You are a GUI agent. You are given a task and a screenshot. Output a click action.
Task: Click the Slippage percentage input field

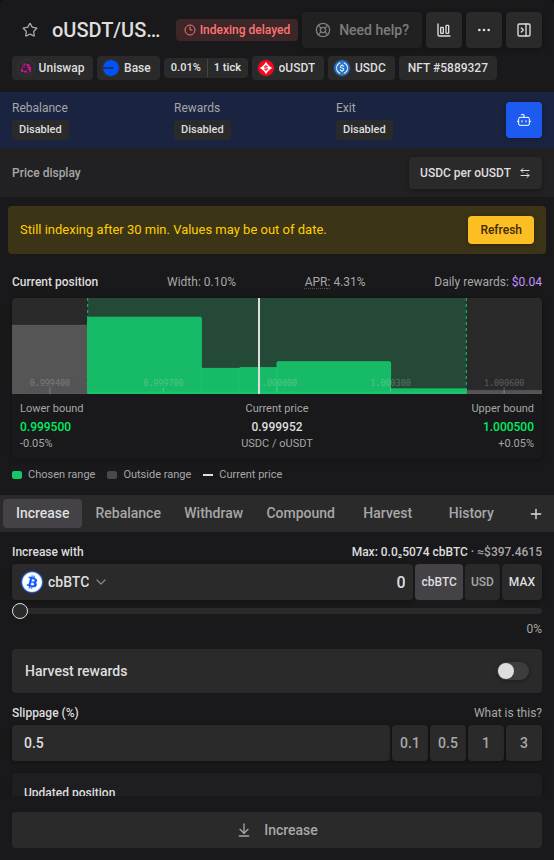201,743
